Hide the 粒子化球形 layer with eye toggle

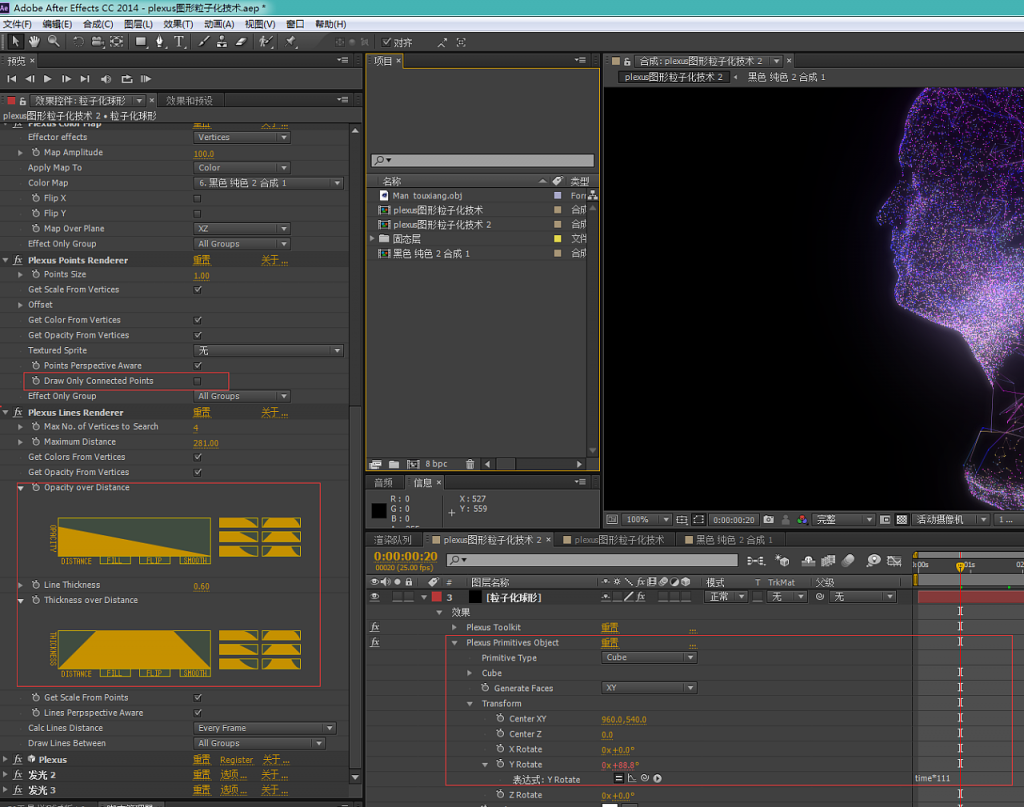coord(376,597)
